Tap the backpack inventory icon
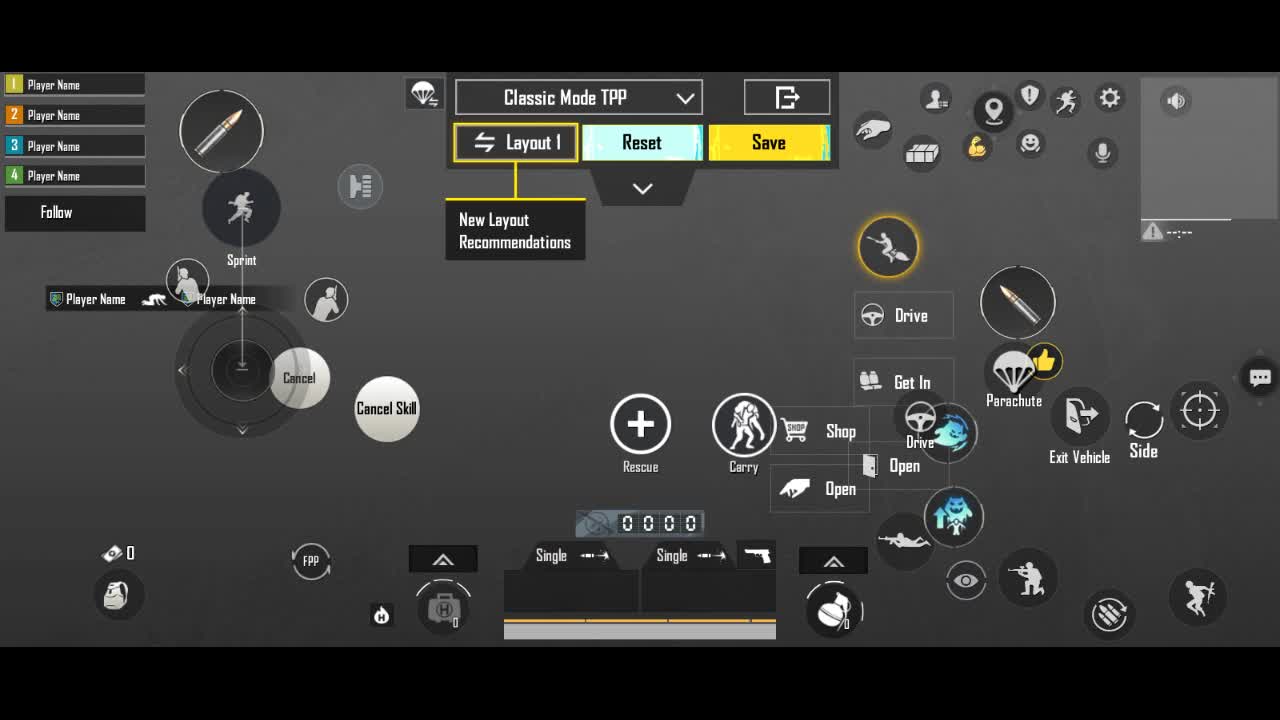 coord(116,594)
